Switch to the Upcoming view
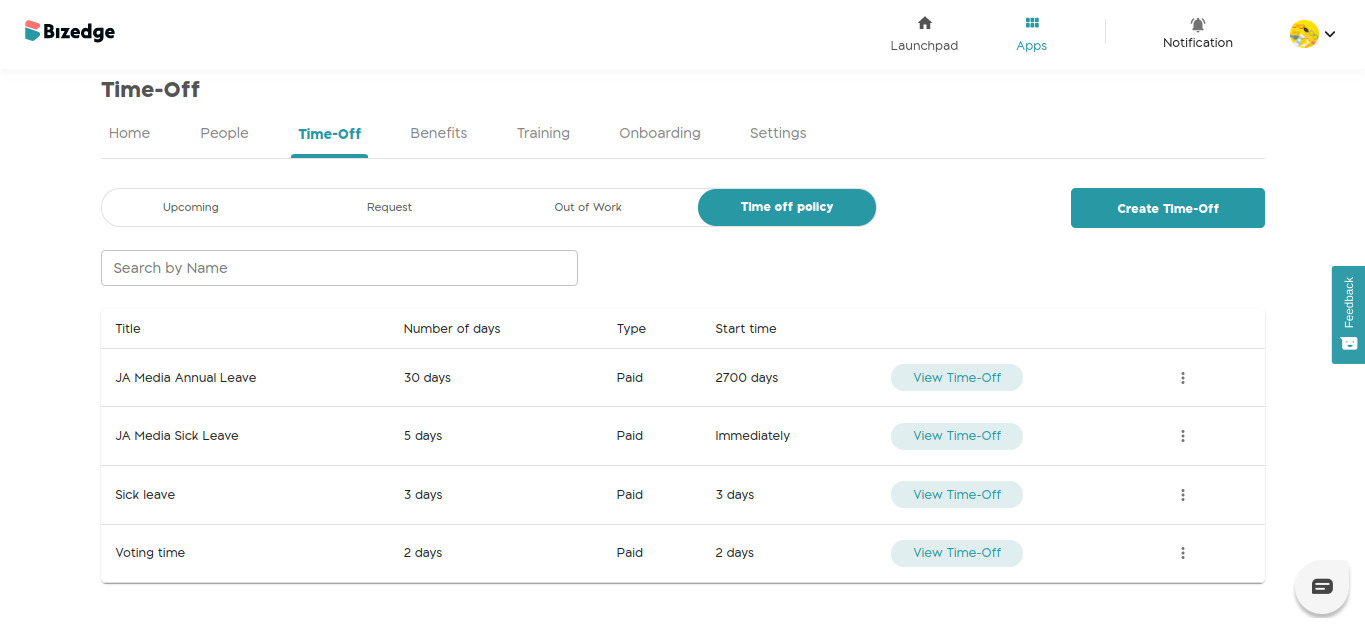 tap(190, 207)
